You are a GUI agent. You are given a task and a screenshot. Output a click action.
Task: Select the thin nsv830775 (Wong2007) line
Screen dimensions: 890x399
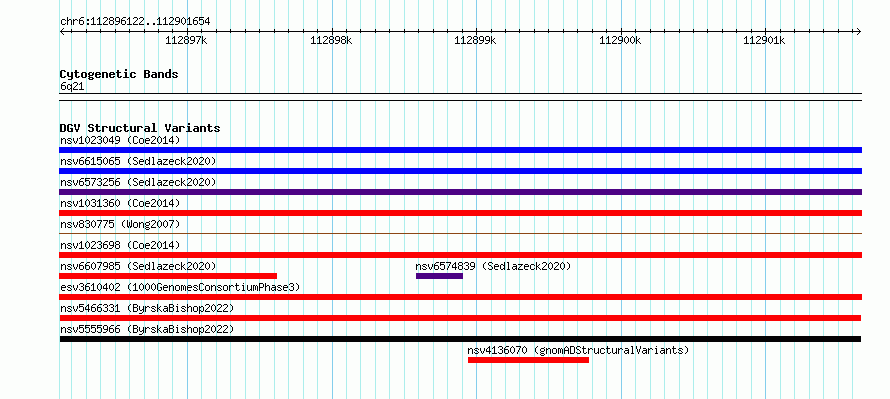click(x=460, y=233)
